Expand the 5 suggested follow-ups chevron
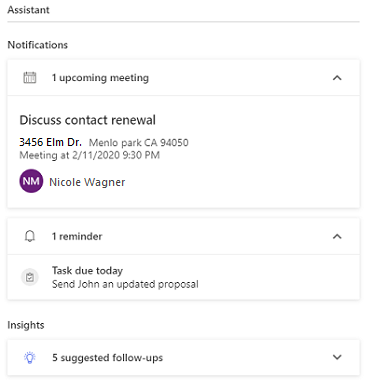The height and width of the screenshot is (391, 373). click(x=337, y=357)
